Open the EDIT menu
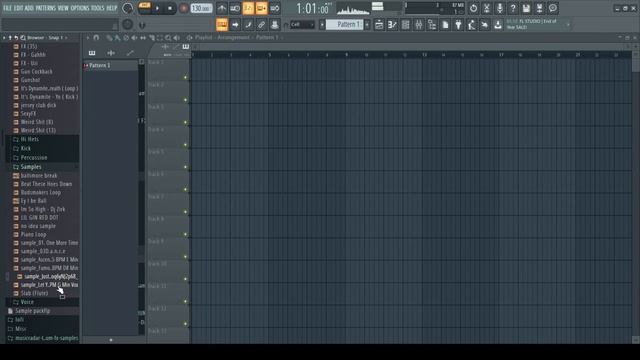The image size is (640, 360). [x=18, y=8]
